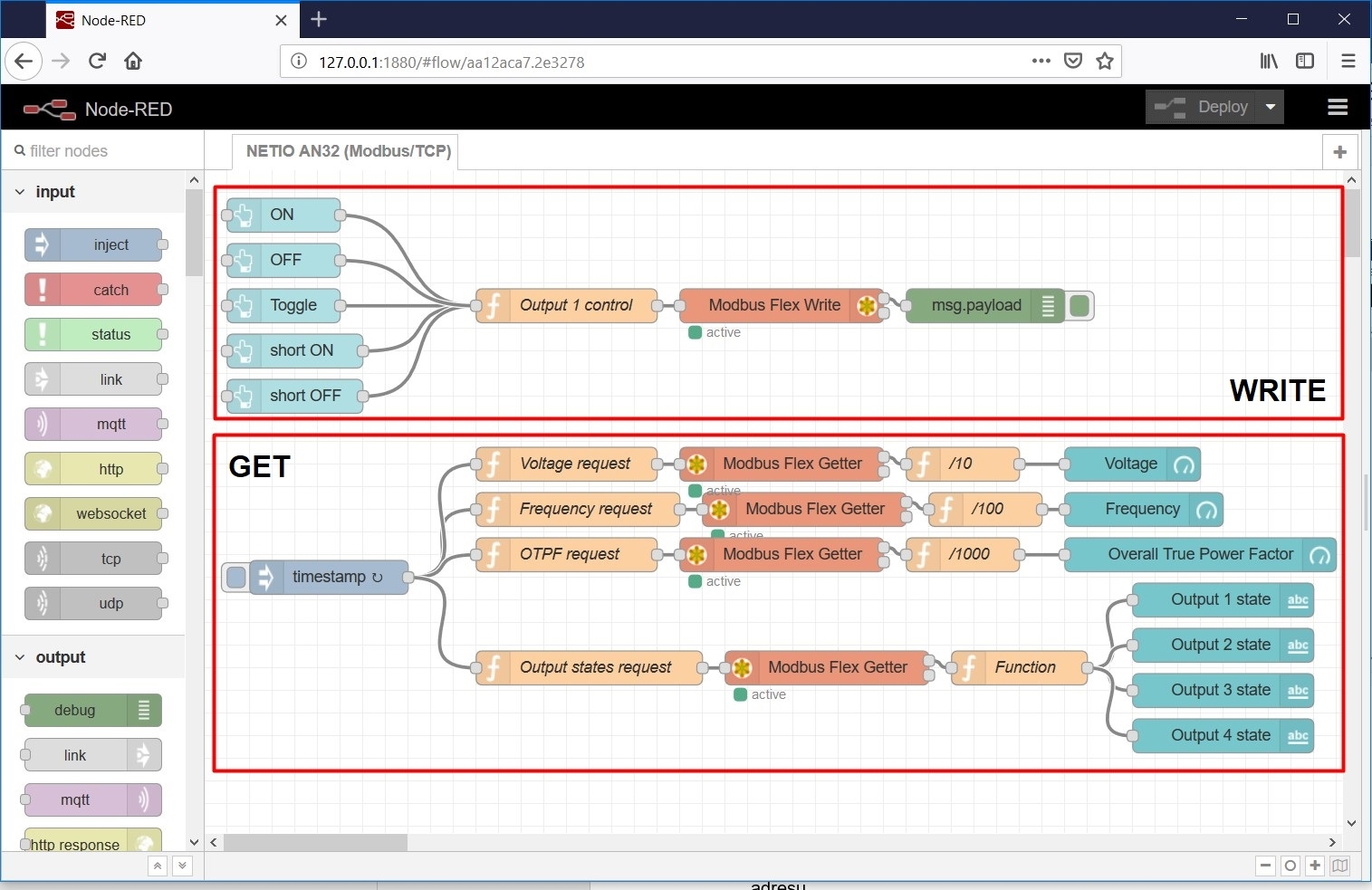
Task: Select the Output 1 state text node
Action: 1223,600
